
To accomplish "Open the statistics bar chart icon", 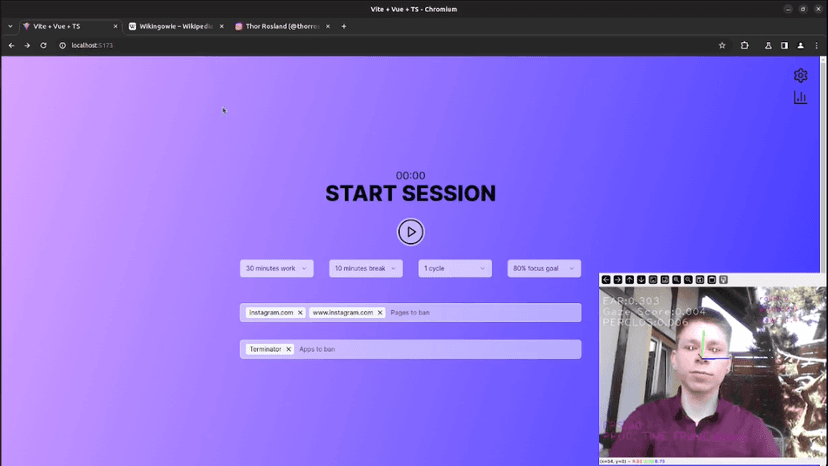I will [800, 98].
